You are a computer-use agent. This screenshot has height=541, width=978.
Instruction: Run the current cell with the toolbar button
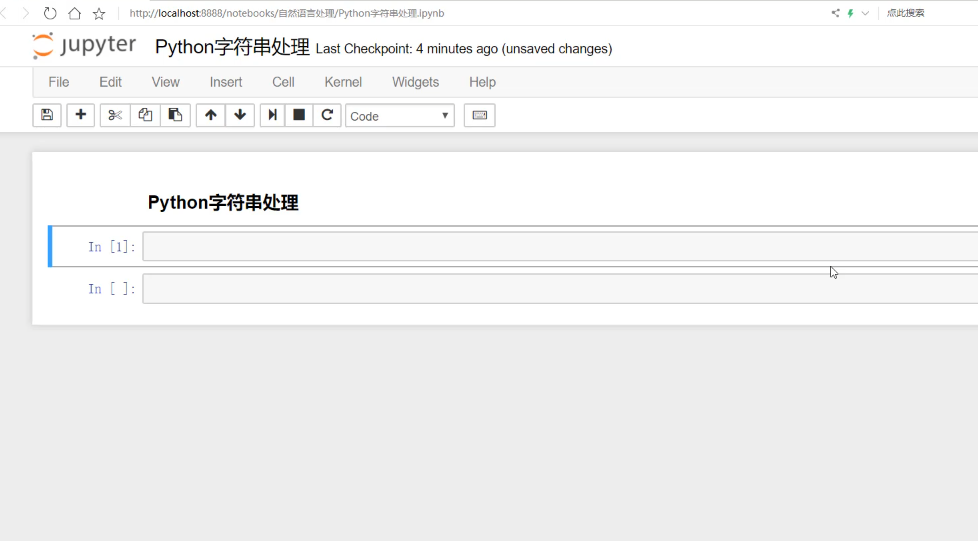click(x=272, y=115)
